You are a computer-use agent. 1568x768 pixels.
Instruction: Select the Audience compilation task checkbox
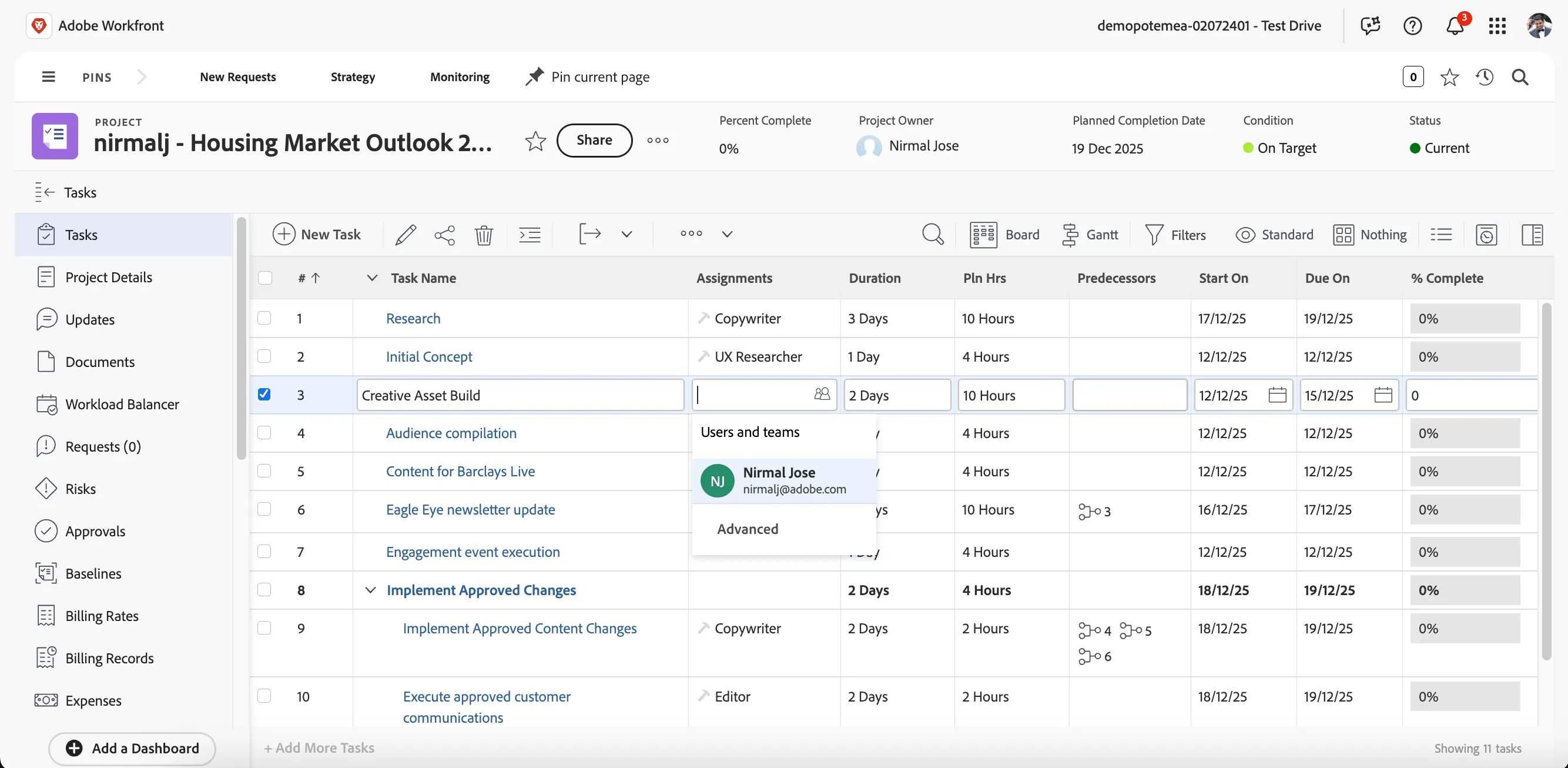pyautogui.click(x=264, y=432)
